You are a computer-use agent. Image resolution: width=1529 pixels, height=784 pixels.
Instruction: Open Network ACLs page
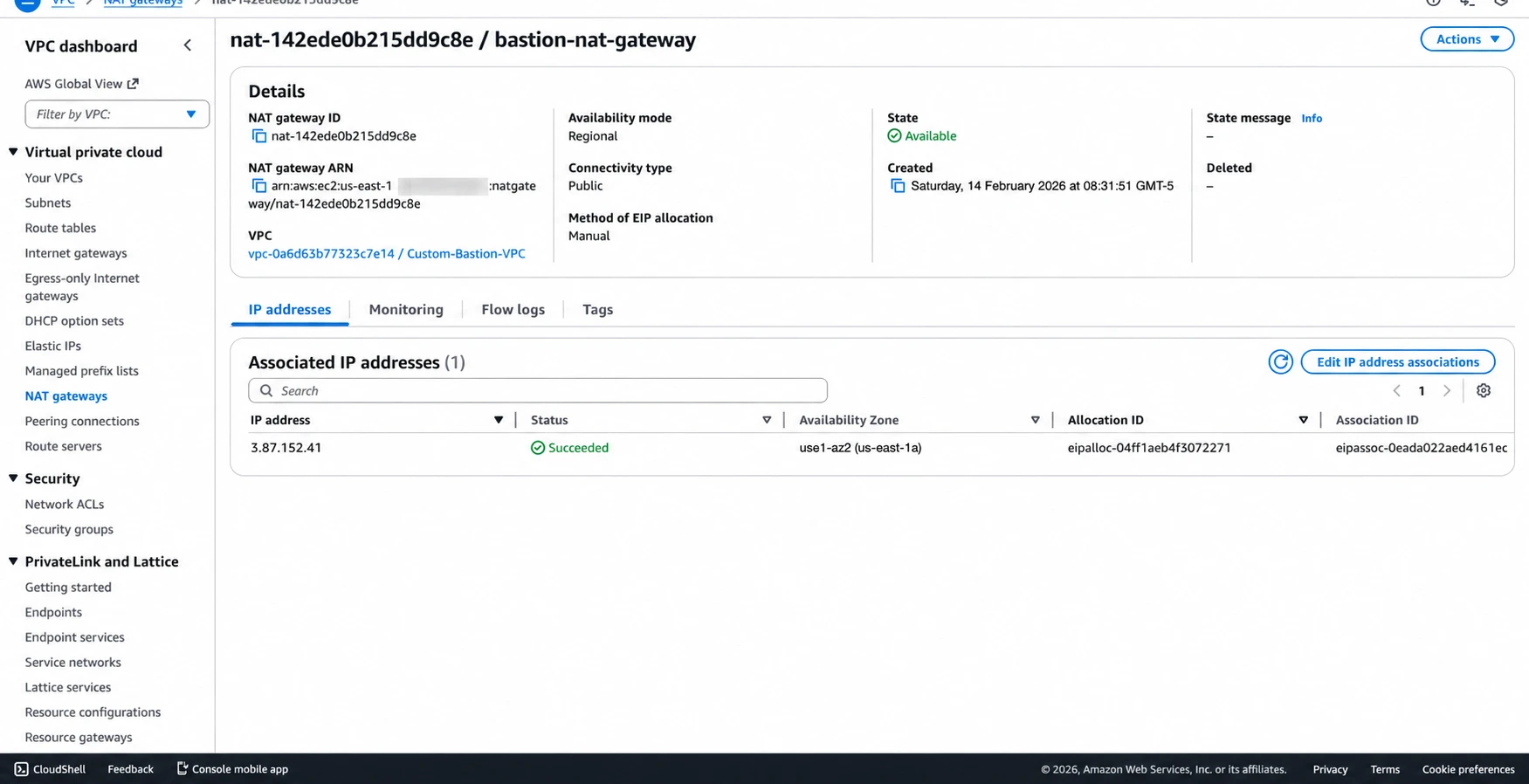pyautogui.click(x=65, y=505)
